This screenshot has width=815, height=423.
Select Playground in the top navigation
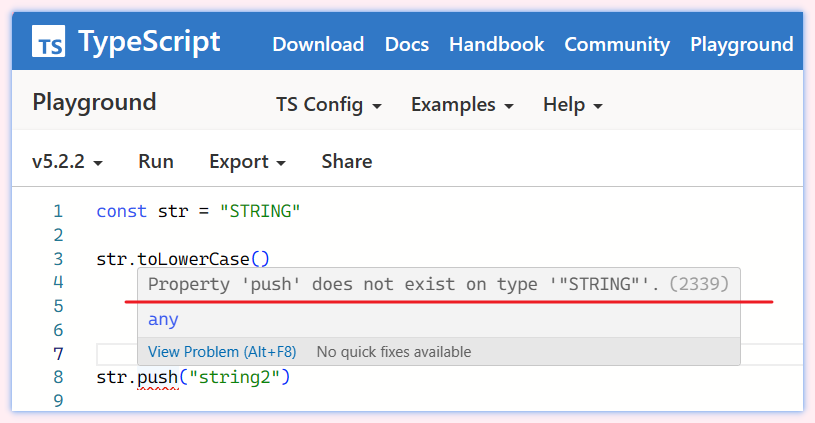[x=741, y=44]
